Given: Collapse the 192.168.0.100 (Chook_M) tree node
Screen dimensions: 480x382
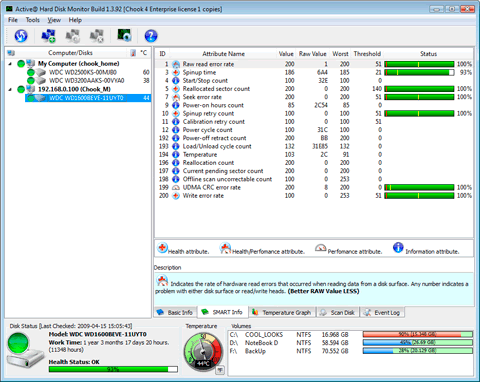Looking at the screenshot, I should 10,89.
